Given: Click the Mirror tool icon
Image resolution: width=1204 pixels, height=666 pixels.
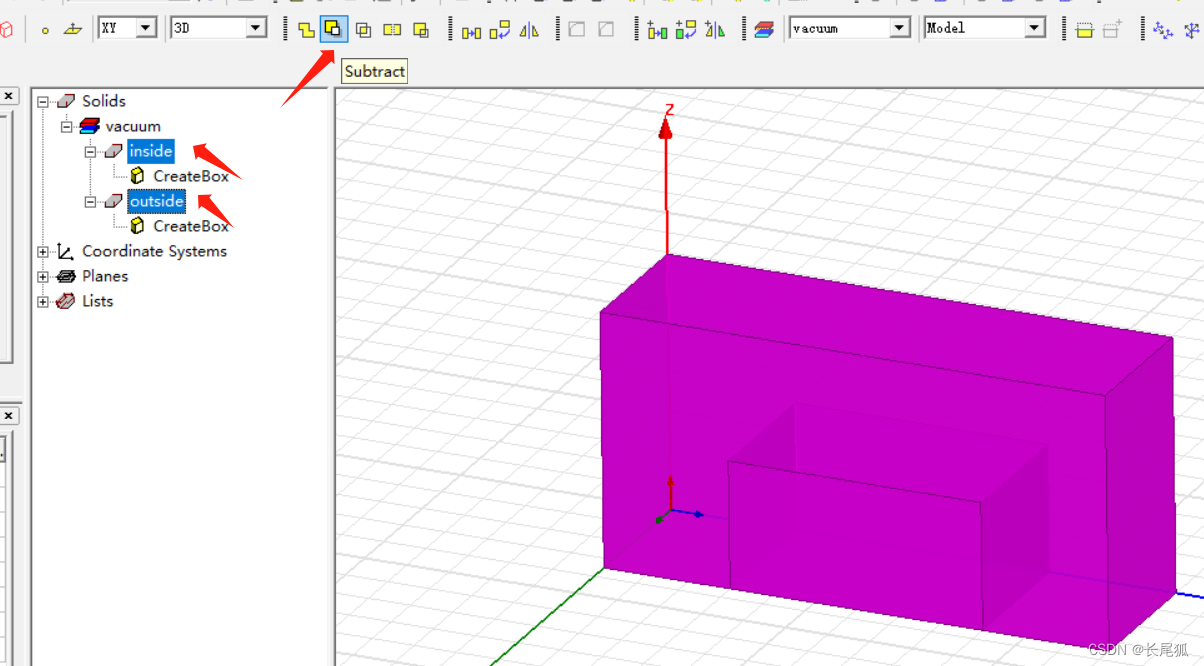Looking at the screenshot, I should tap(530, 29).
